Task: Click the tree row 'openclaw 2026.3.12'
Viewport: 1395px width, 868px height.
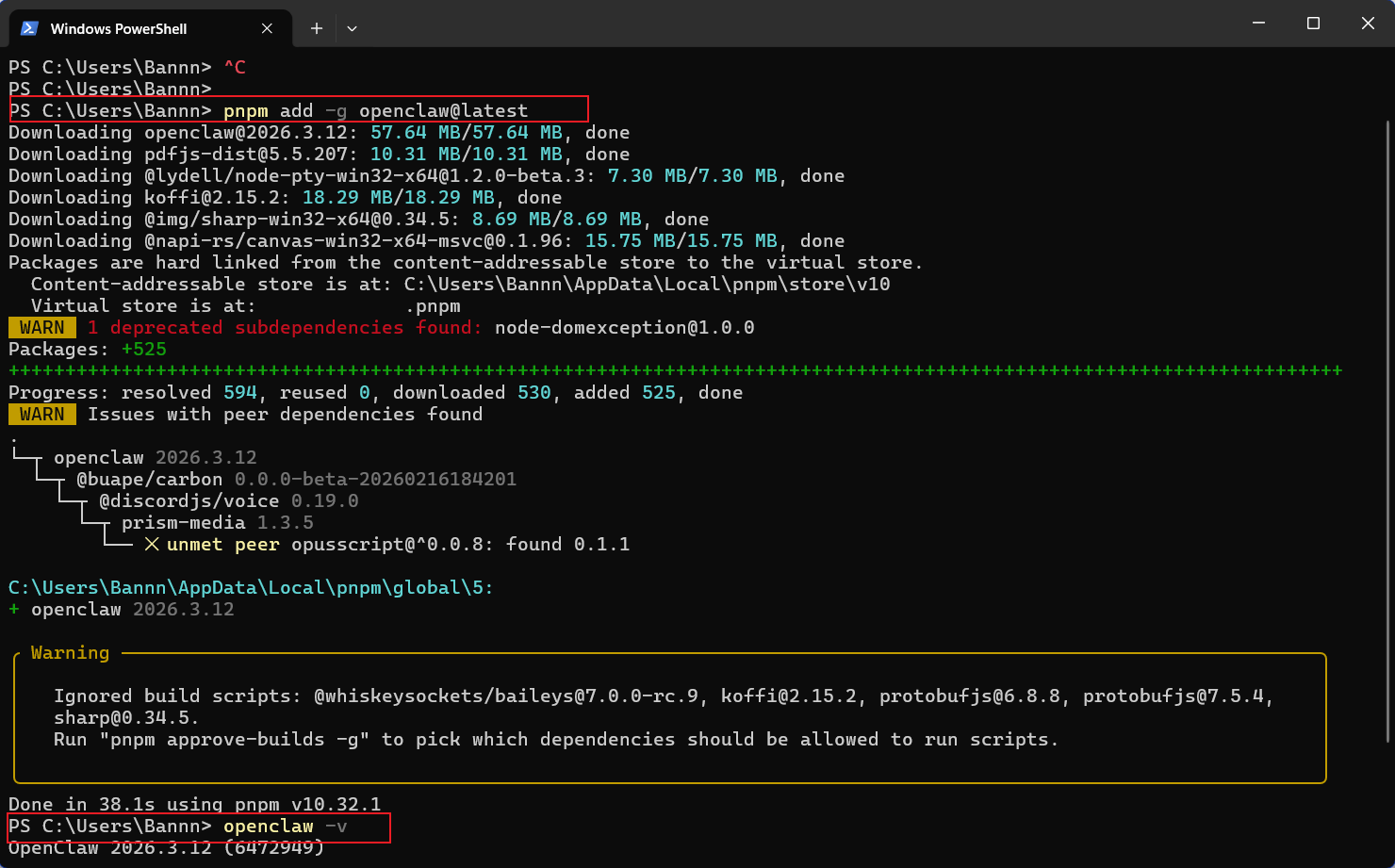Action: (x=155, y=457)
